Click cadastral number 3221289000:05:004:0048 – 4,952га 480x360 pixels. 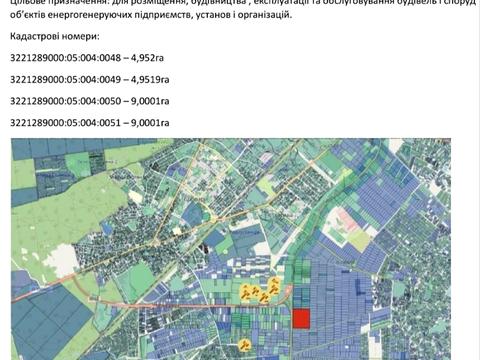(x=87, y=58)
